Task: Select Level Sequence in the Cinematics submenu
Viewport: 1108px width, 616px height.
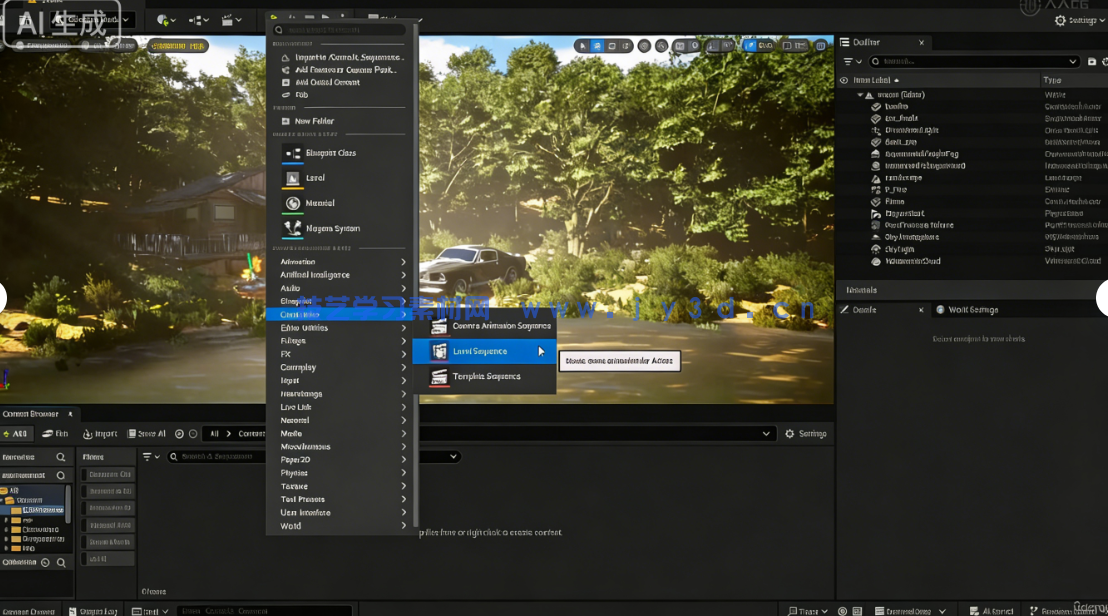Action: [x=480, y=351]
